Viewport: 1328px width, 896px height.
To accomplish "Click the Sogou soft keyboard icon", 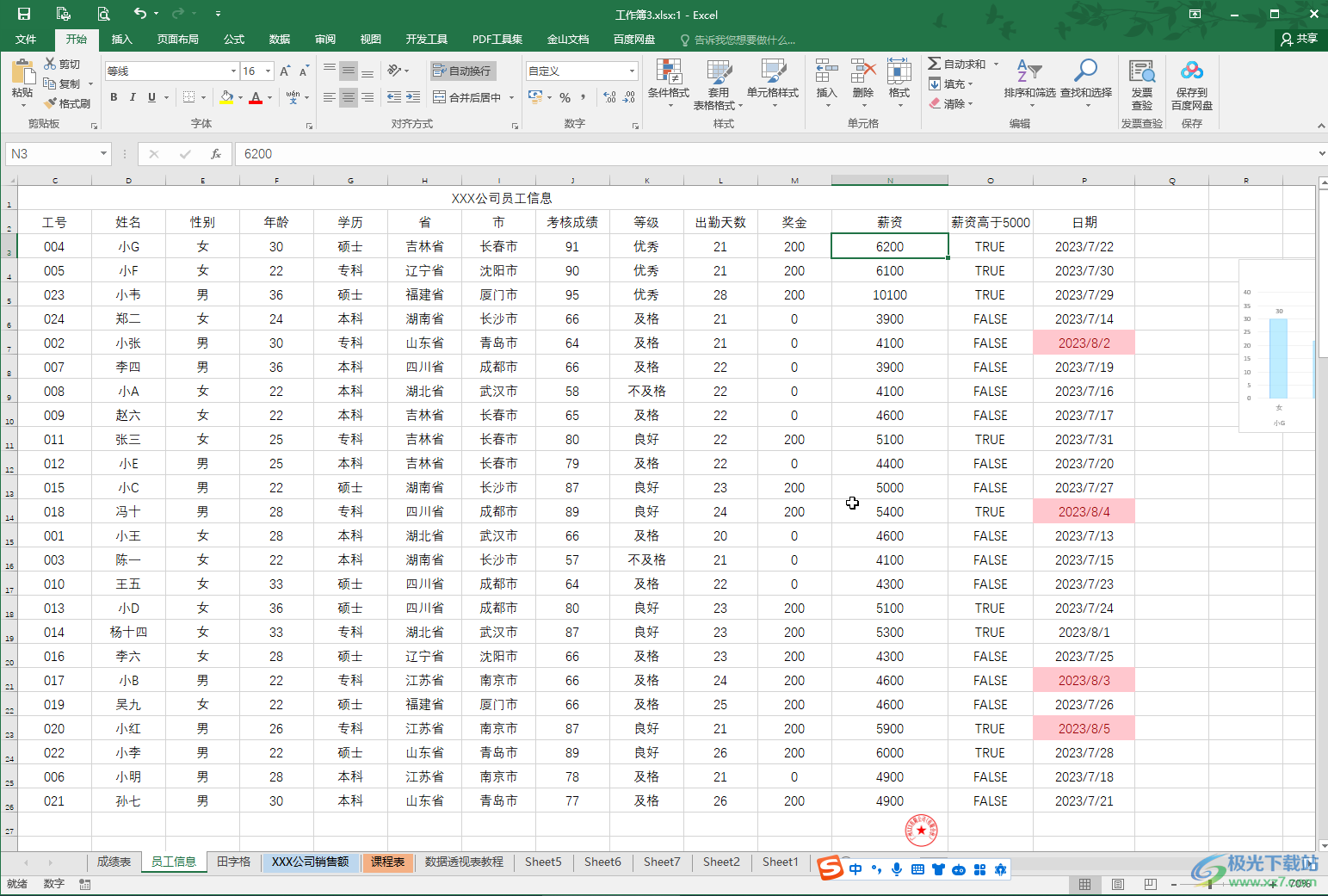I will pyautogui.click(x=917, y=869).
